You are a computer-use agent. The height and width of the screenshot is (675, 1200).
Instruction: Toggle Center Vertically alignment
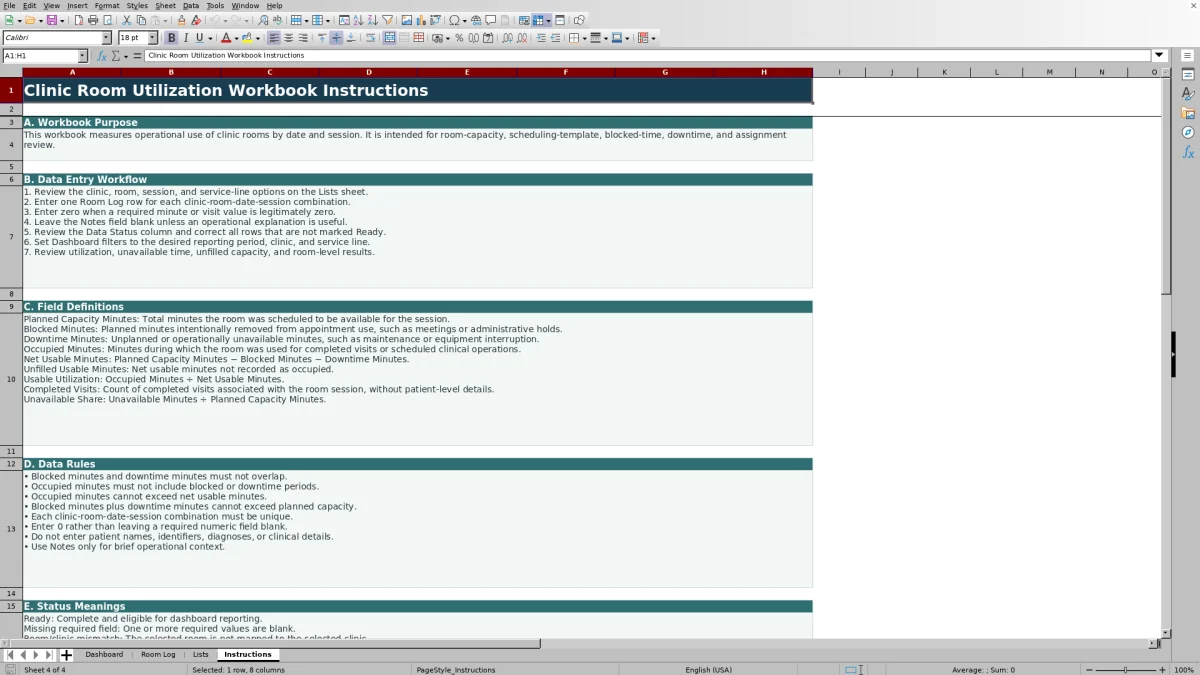click(336, 38)
